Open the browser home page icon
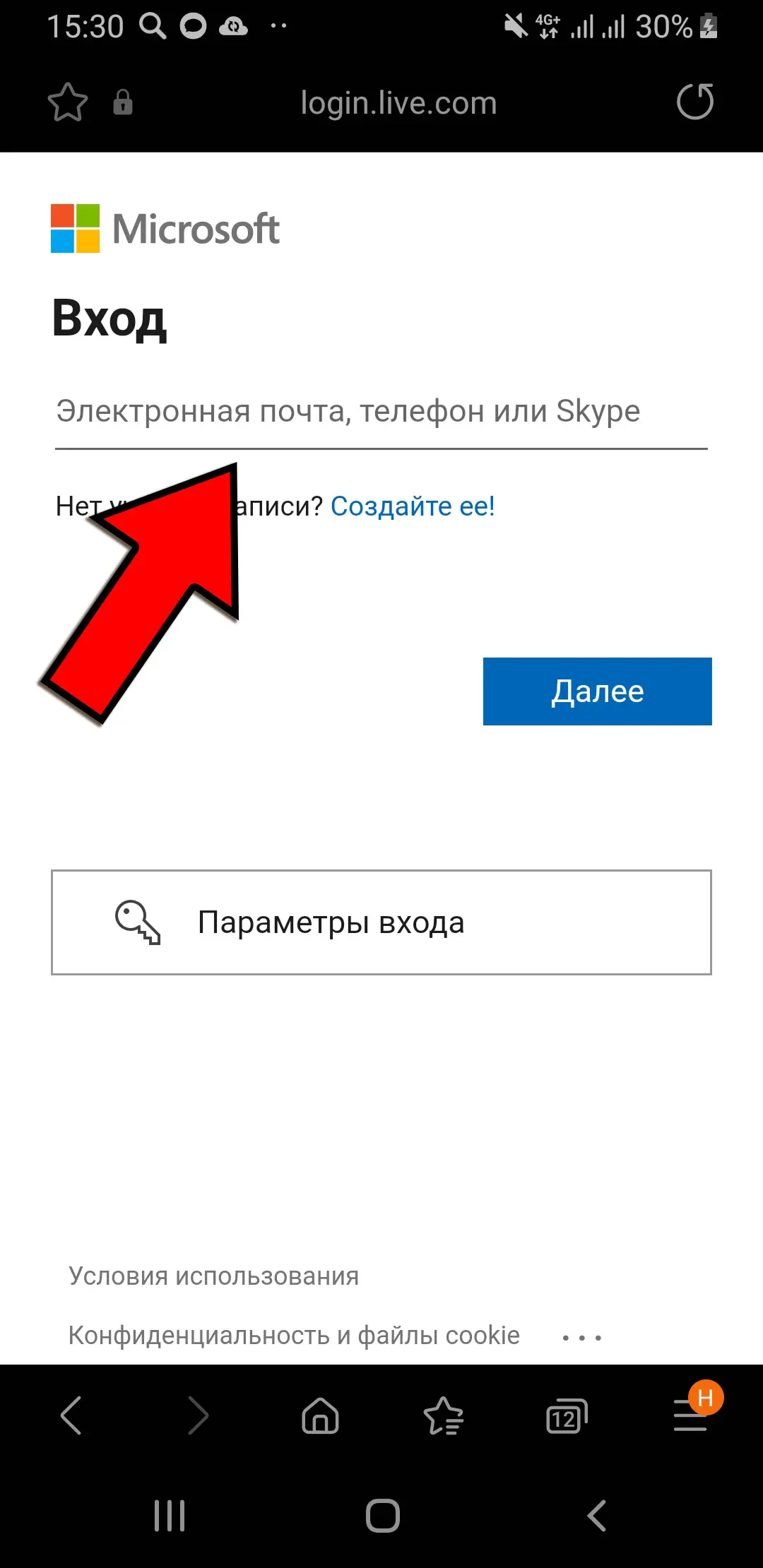 click(x=321, y=1415)
